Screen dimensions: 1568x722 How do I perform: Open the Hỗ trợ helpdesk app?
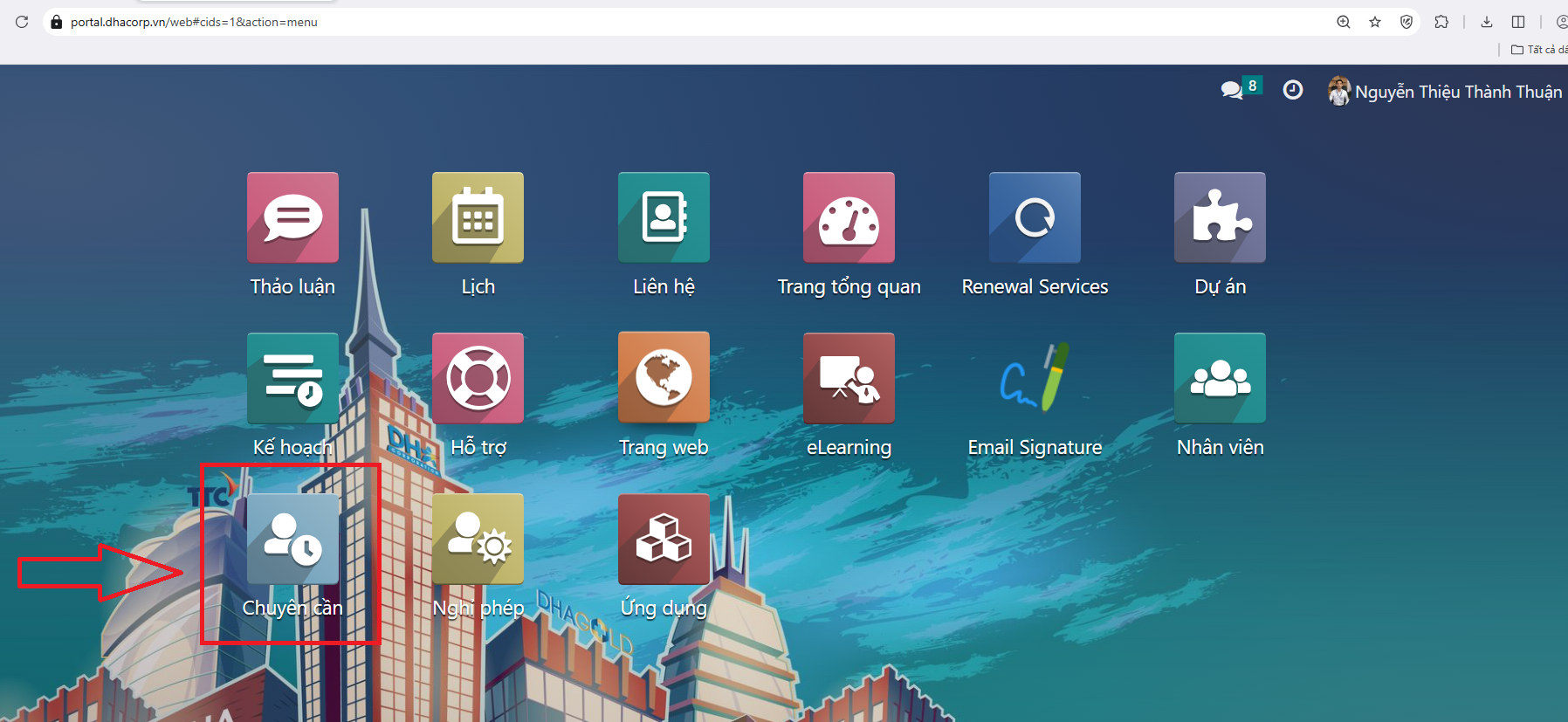pyautogui.click(x=478, y=379)
